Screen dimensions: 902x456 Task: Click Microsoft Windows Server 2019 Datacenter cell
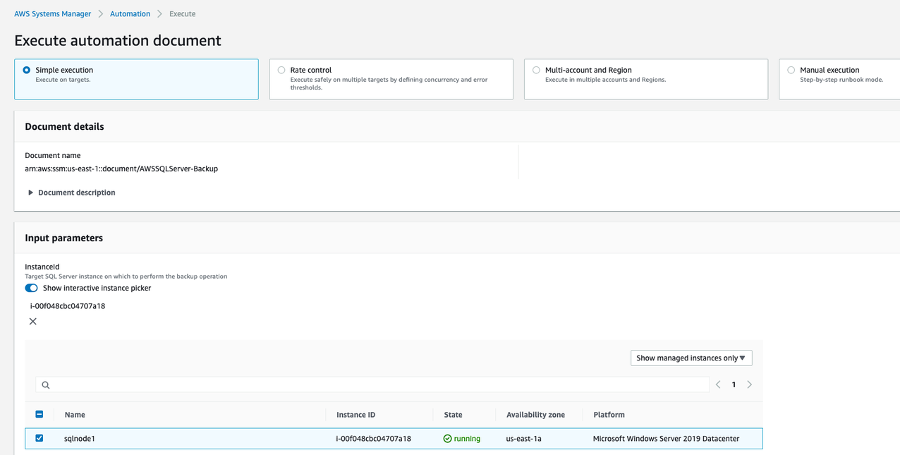tap(666, 439)
